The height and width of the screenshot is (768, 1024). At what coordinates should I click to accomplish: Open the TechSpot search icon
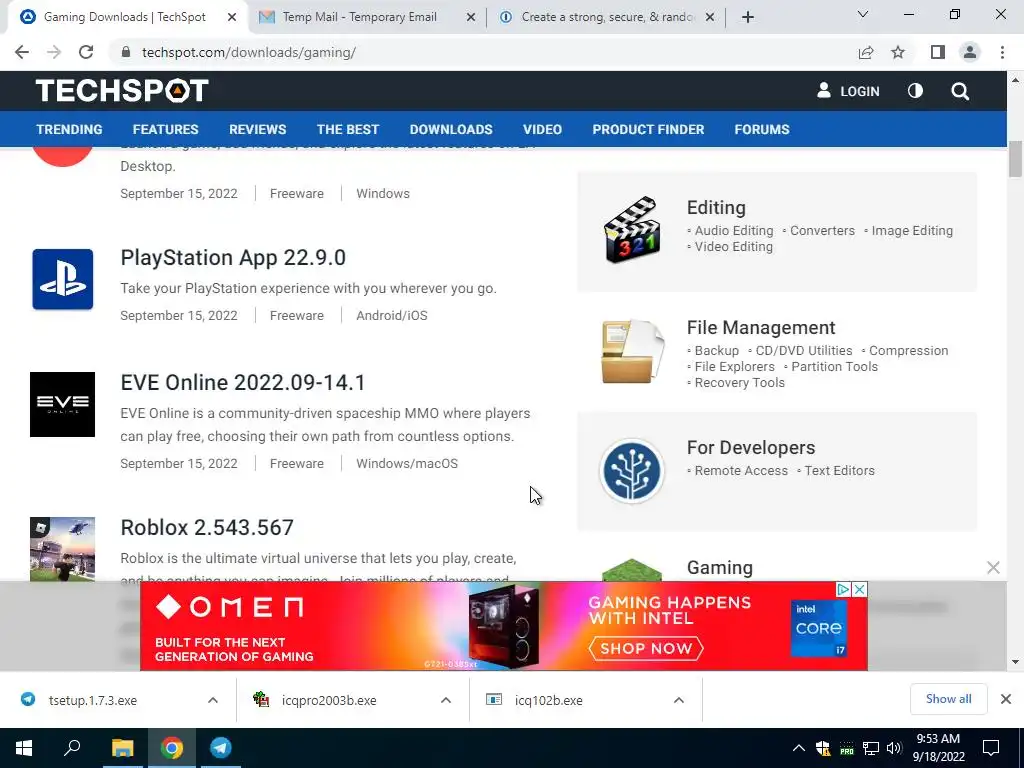coord(960,91)
